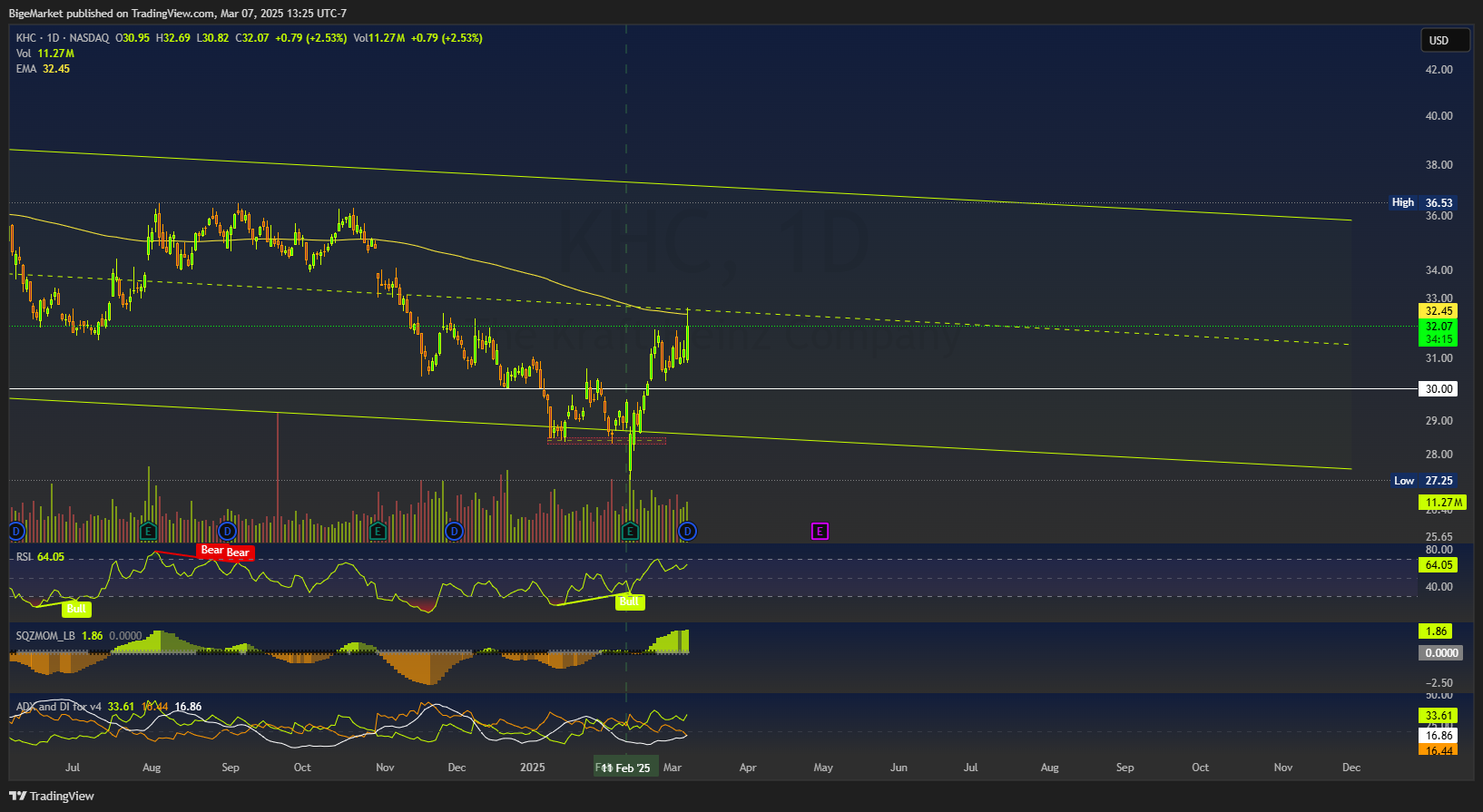This screenshot has height=812, width=1483.
Task: Click the 30.00 horizontal line price label
Action: click(x=1438, y=389)
